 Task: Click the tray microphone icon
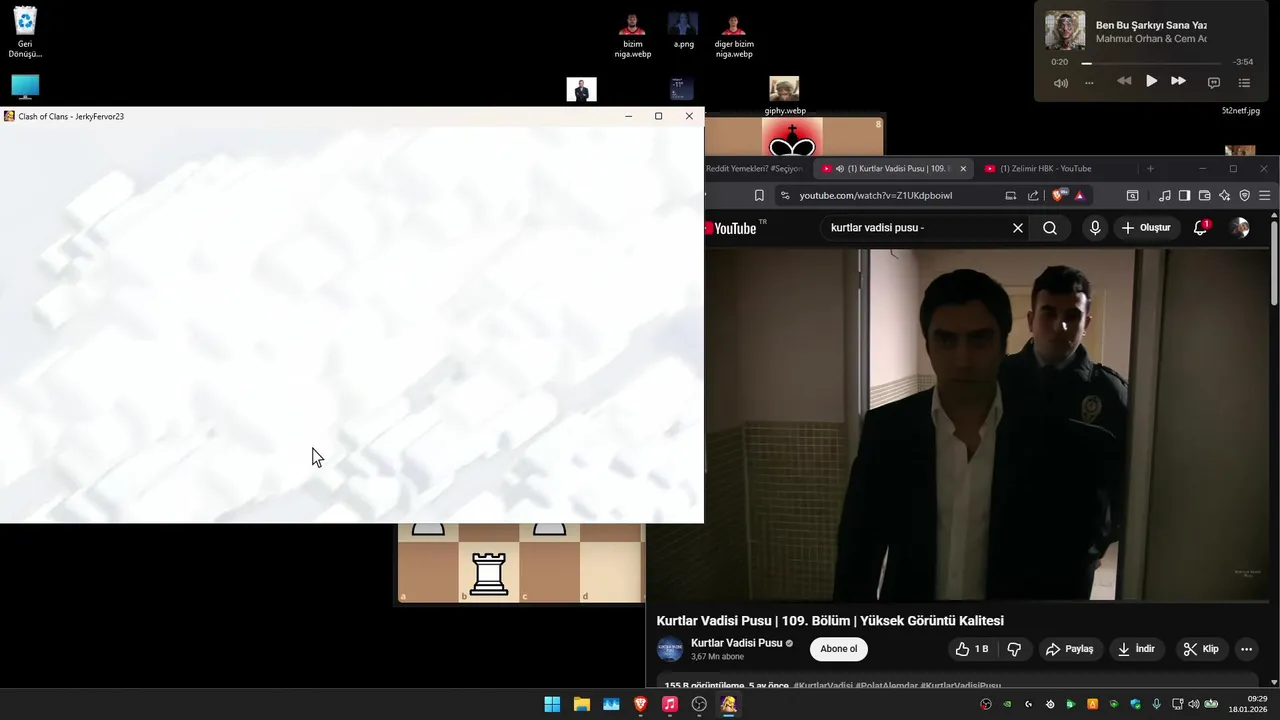(x=1157, y=704)
